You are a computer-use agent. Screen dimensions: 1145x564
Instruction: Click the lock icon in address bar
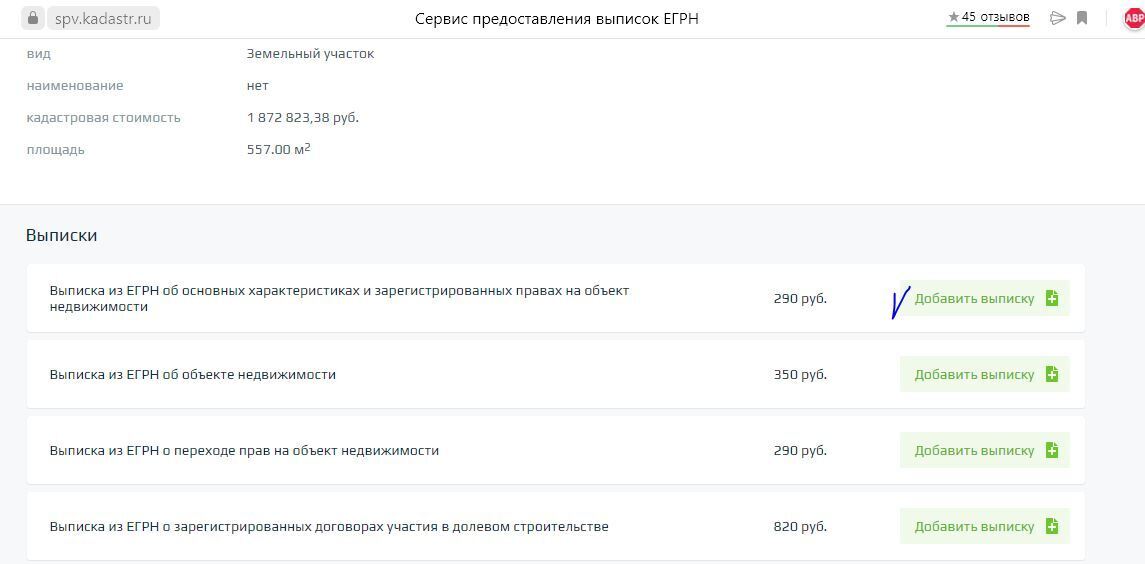(x=33, y=18)
